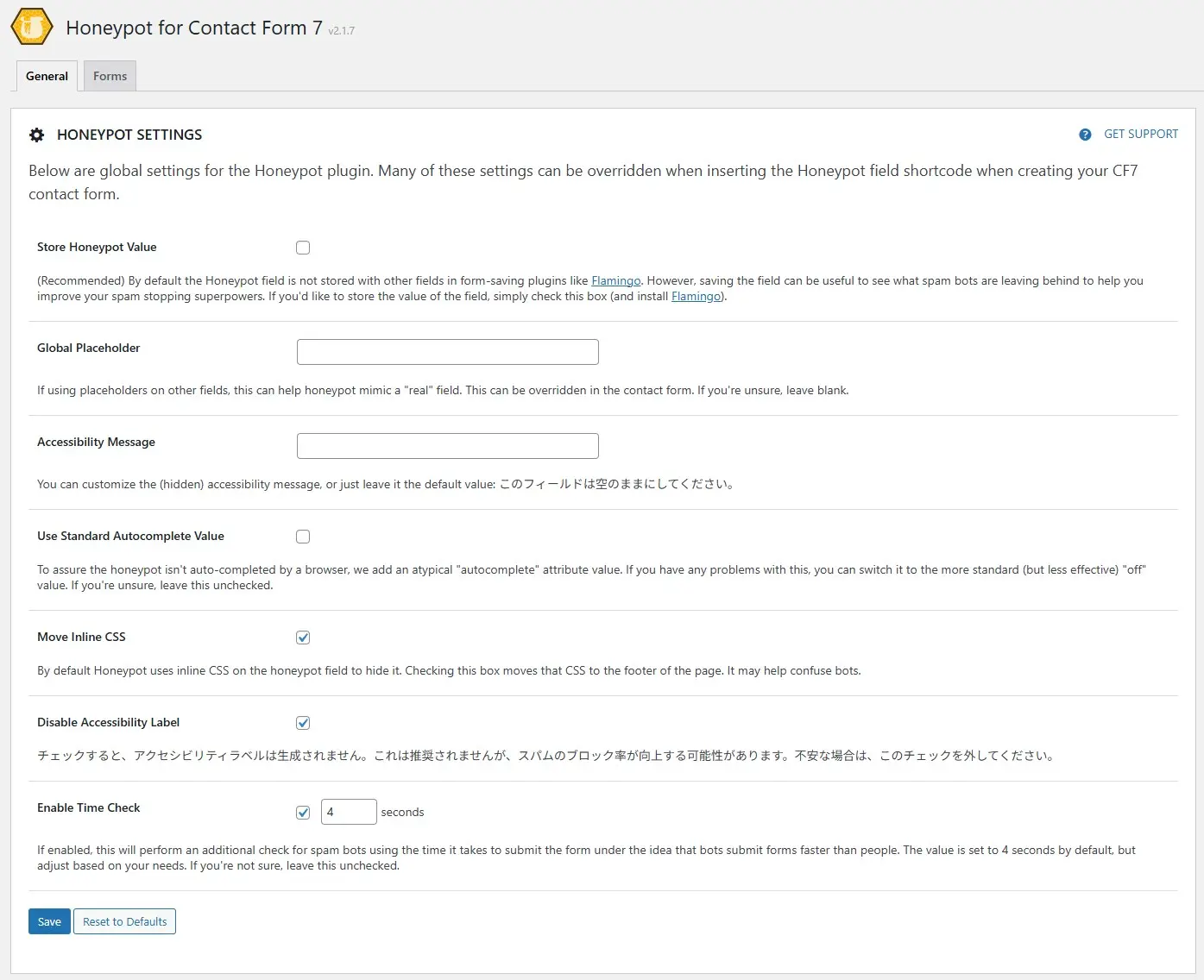The image size is (1204, 980).
Task: Click the HONEYPOT SETTINGS heading
Action: click(129, 135)
